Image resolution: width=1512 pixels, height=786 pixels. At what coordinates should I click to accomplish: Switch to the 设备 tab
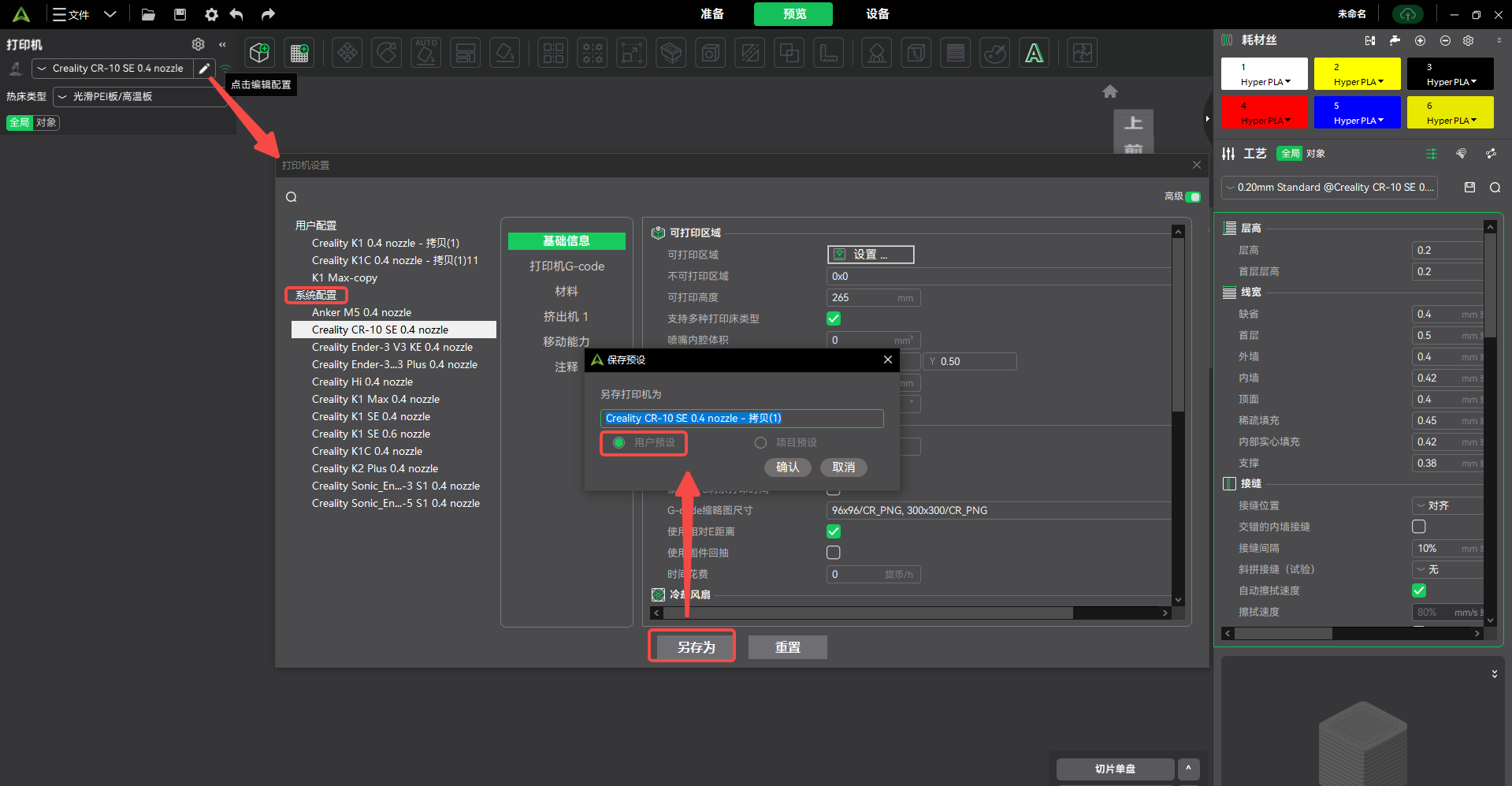point(877,14)
